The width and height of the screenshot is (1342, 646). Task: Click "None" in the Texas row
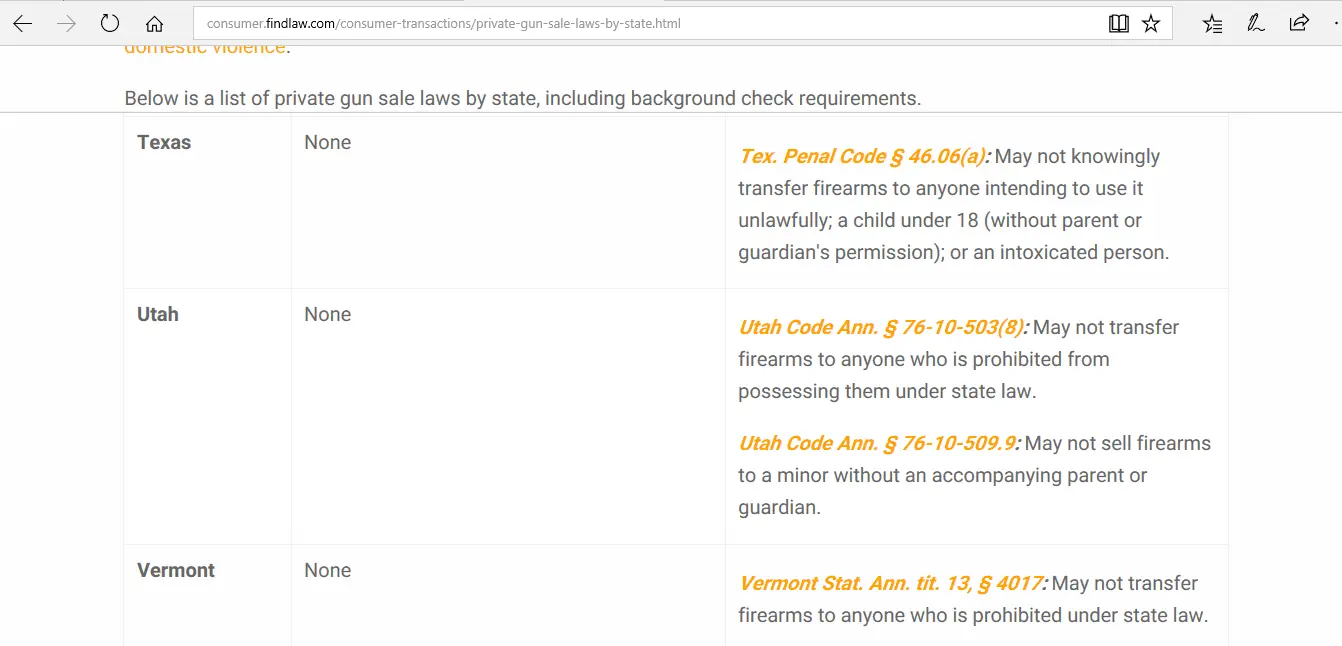tap(327, 142)
